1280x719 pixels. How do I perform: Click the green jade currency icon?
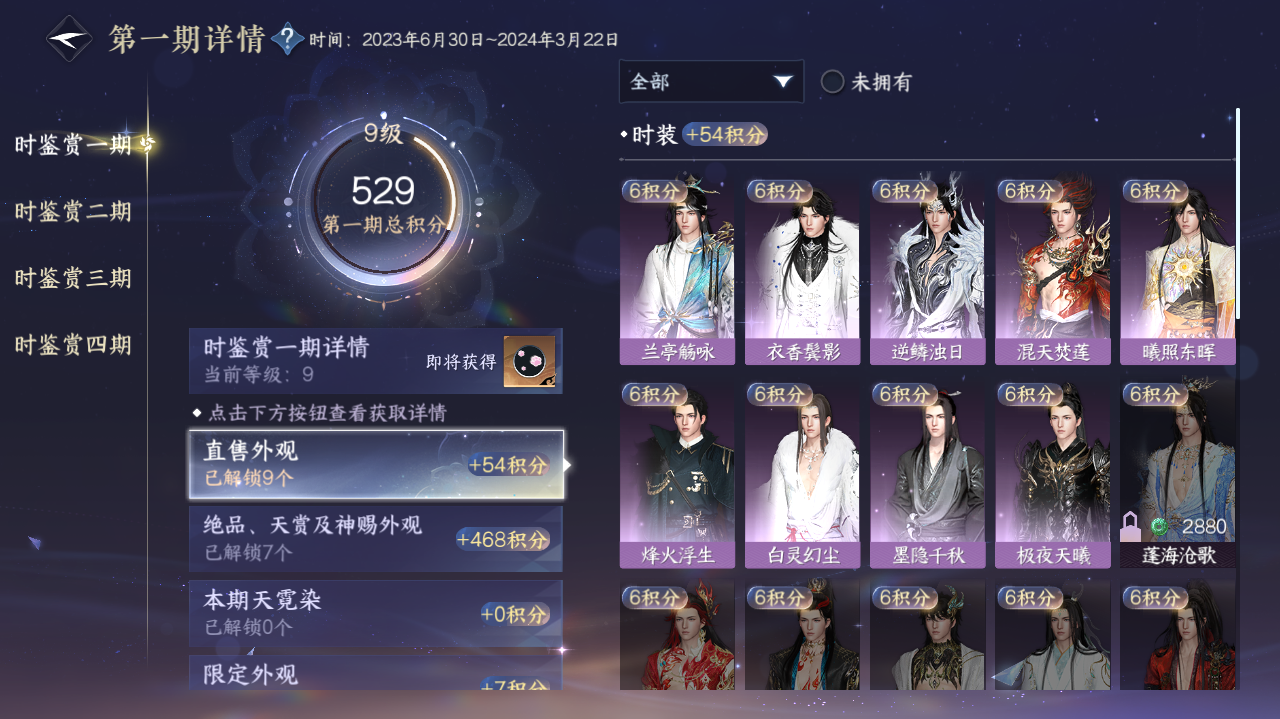point(1159,527)
